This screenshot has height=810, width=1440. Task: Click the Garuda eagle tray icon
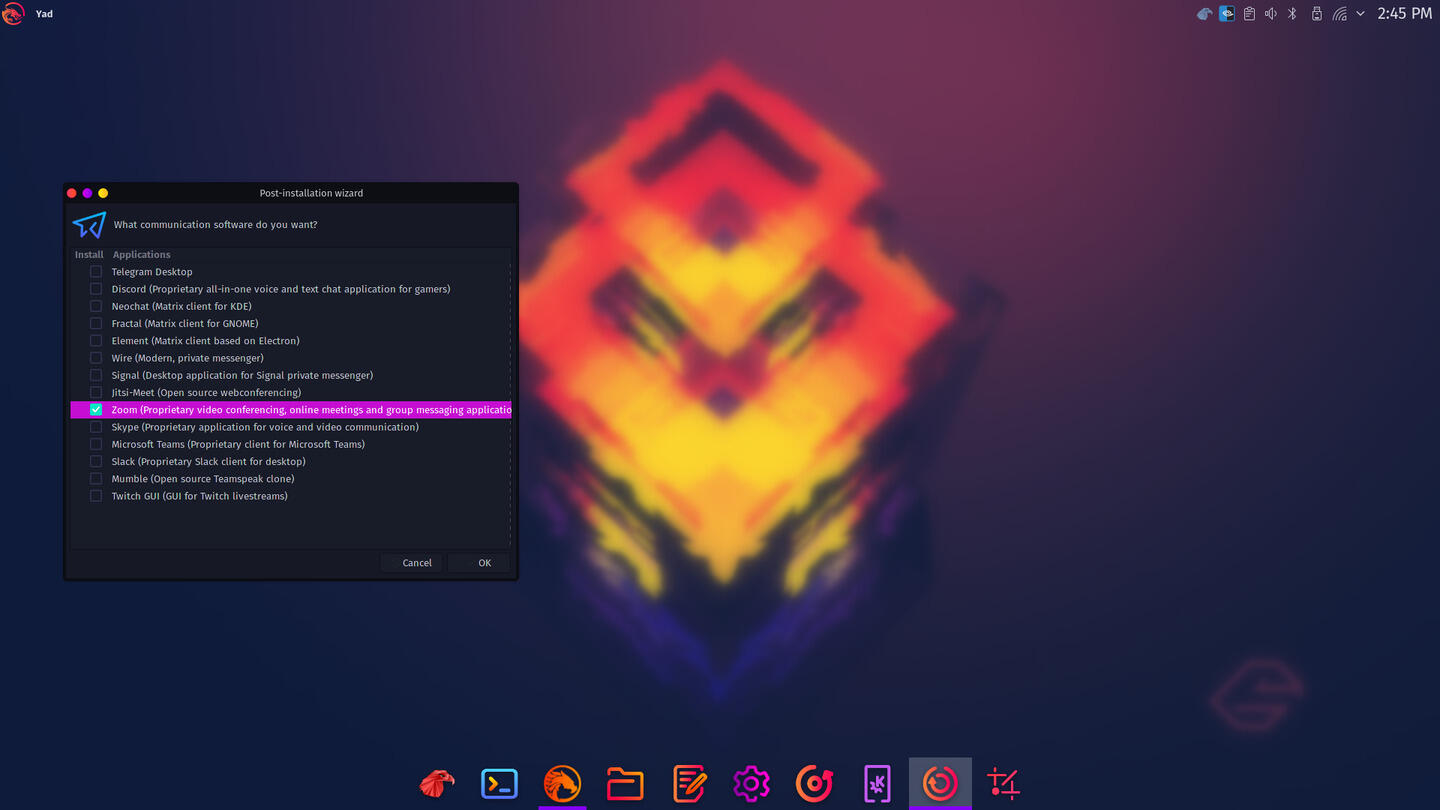1205,14
